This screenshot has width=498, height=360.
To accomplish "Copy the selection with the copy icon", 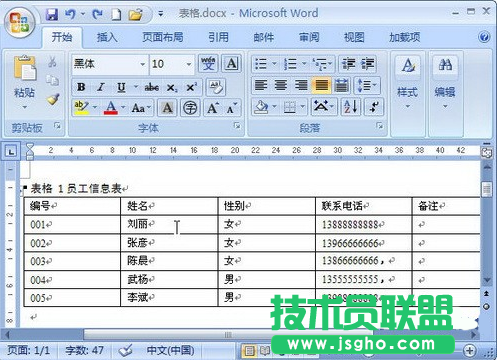I will [x=52, y=80].
